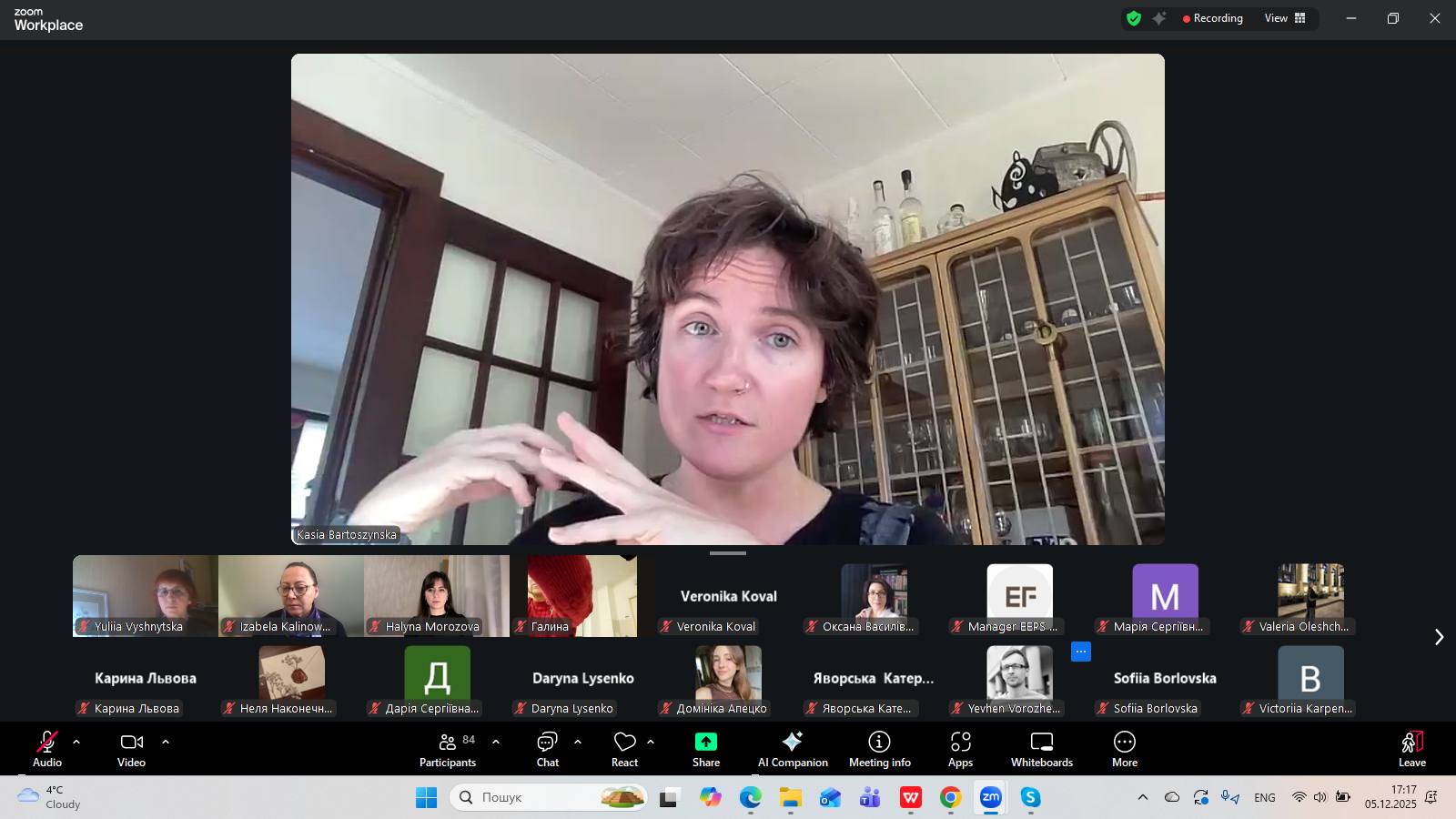This screenshot has width=1456, height=819.
Task: Expand audio options arrow next to Audio
Action: [76, 742]
